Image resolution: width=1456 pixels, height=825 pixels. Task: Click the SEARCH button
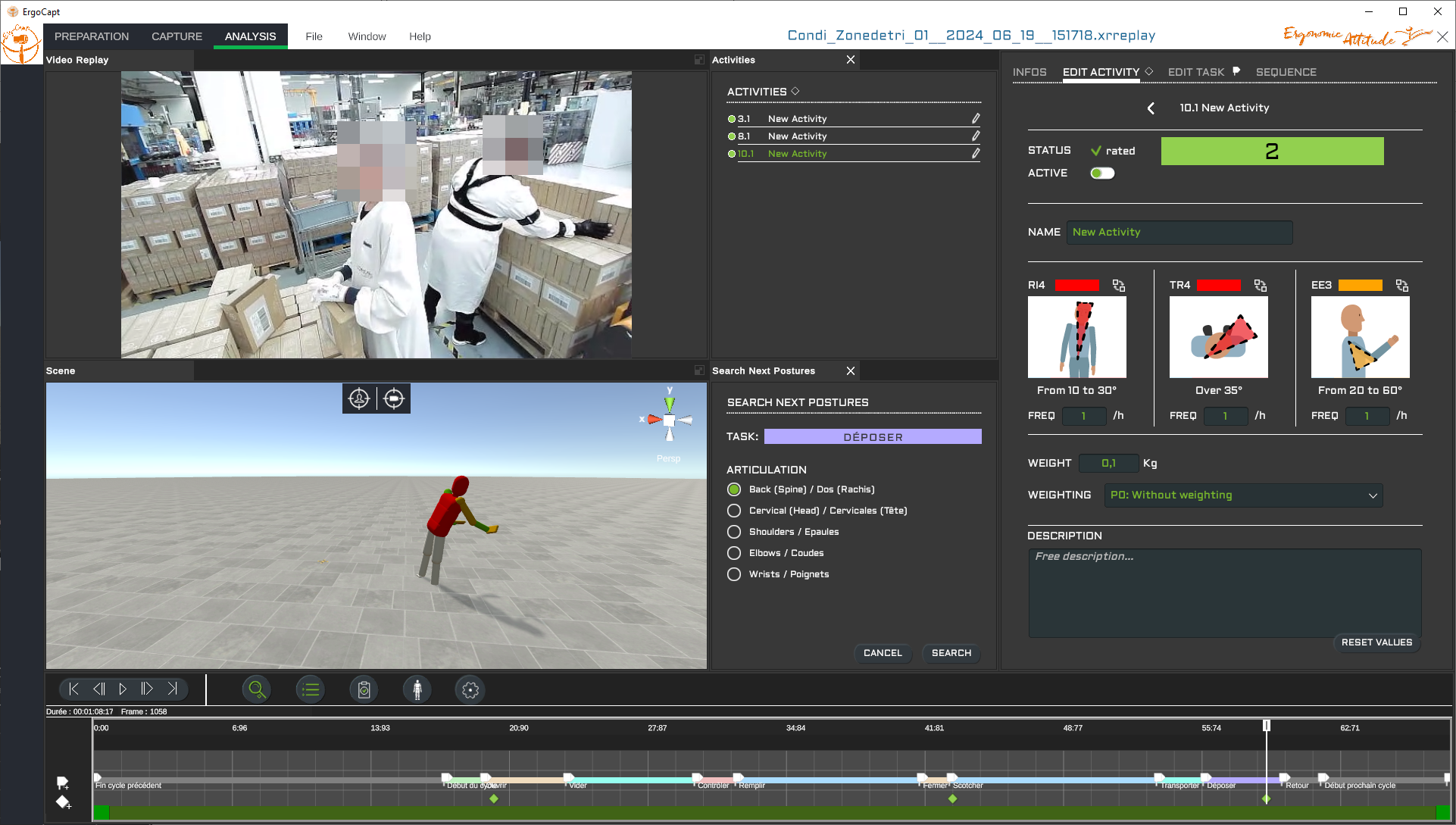[951, 653]
